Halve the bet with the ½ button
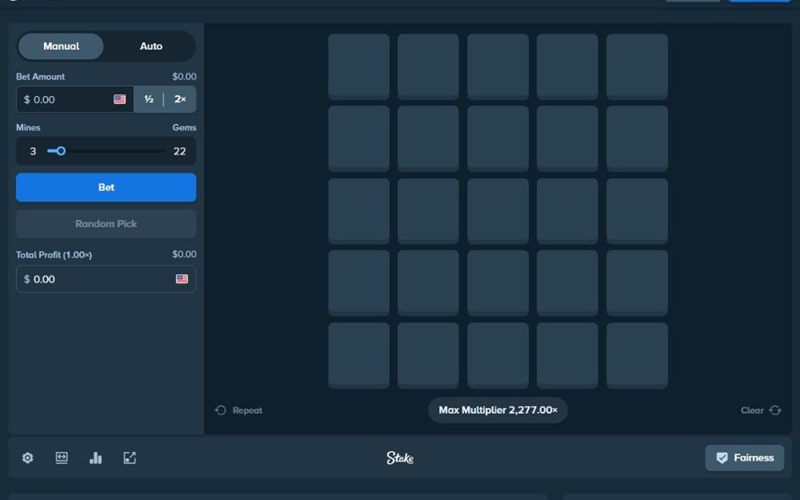The image size is (800, 500). click(x=148, y=99)
